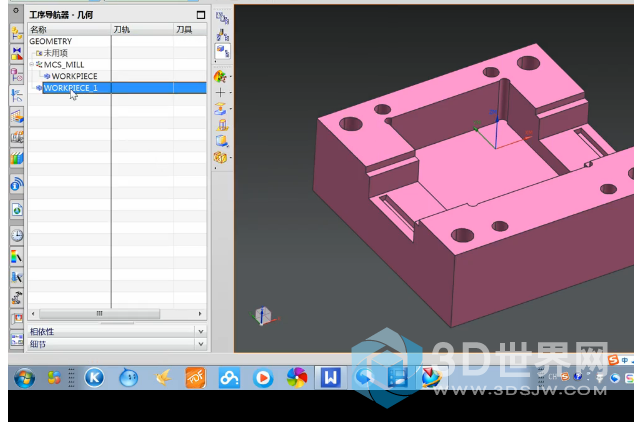
Task: Open the WPS Writer W taskbar icon
Action: [330, 378]
